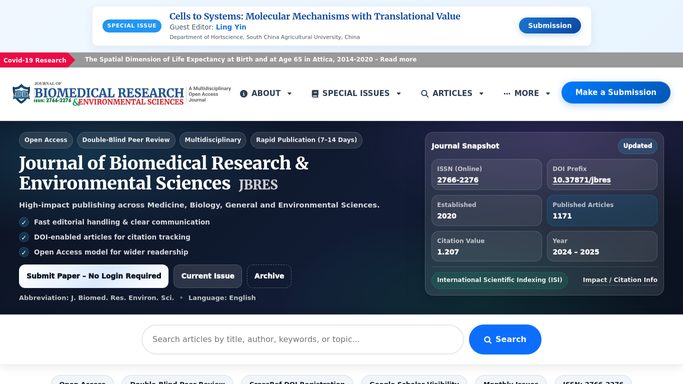Open guest editor Ling Yin link
683x384 pixels.
coord(231,27)
